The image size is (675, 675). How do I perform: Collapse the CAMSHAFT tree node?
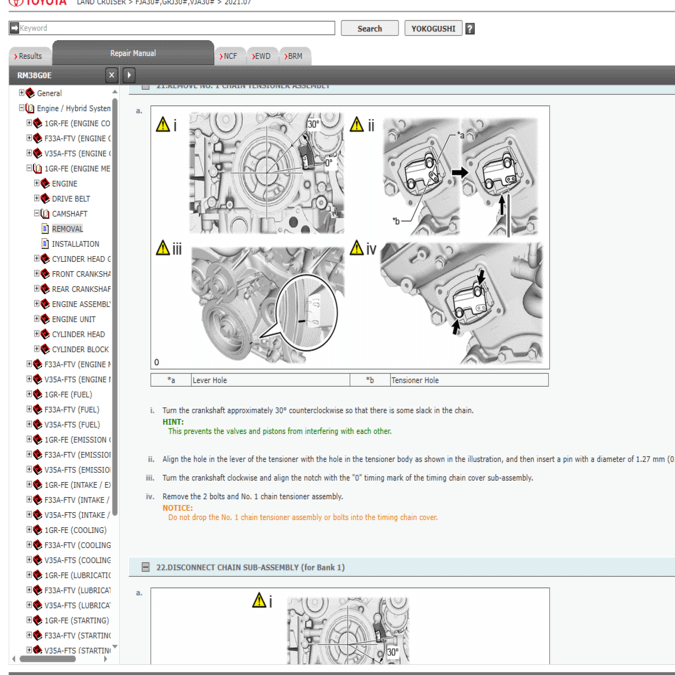[x=37, y=214]
